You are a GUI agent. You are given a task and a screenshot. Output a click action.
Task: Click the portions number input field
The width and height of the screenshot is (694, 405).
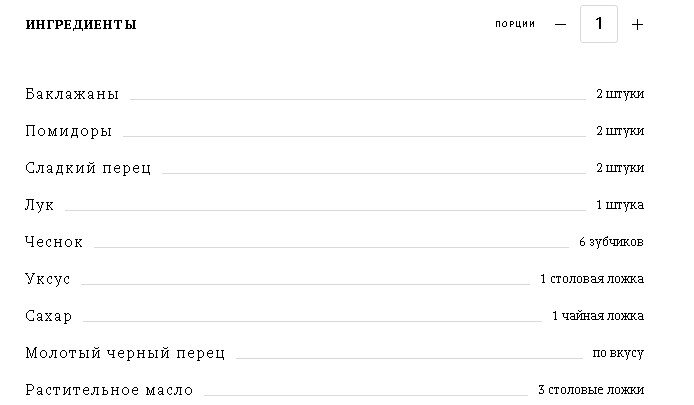click(x=599, y=24)
